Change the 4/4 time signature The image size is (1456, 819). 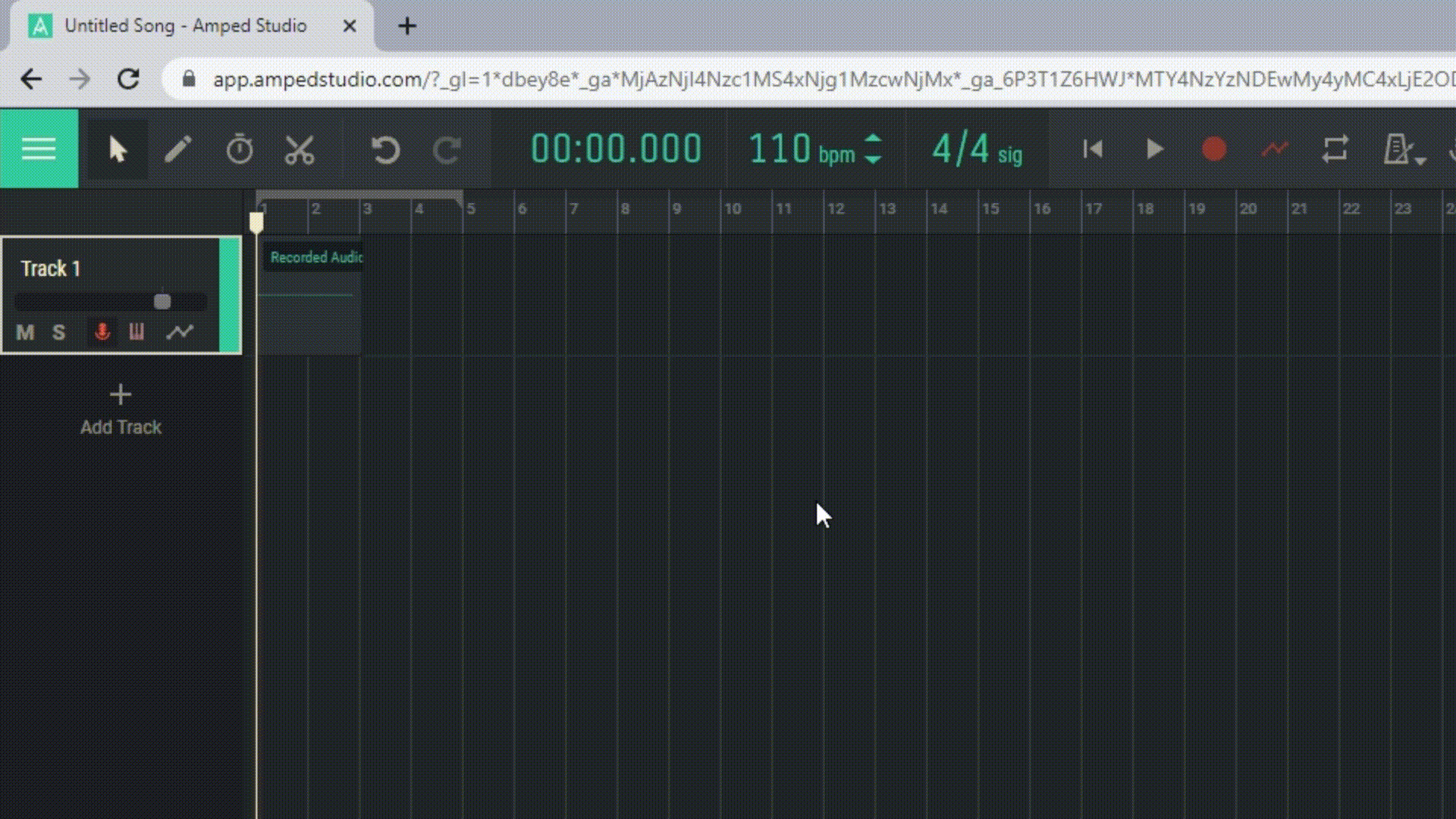962,147
